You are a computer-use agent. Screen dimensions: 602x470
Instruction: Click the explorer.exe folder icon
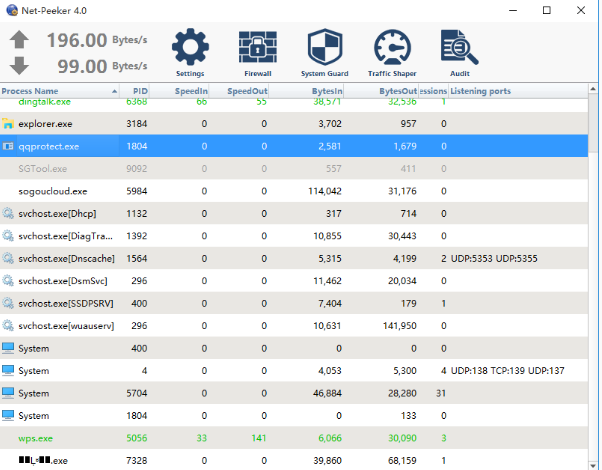click(x=9, y=124)
